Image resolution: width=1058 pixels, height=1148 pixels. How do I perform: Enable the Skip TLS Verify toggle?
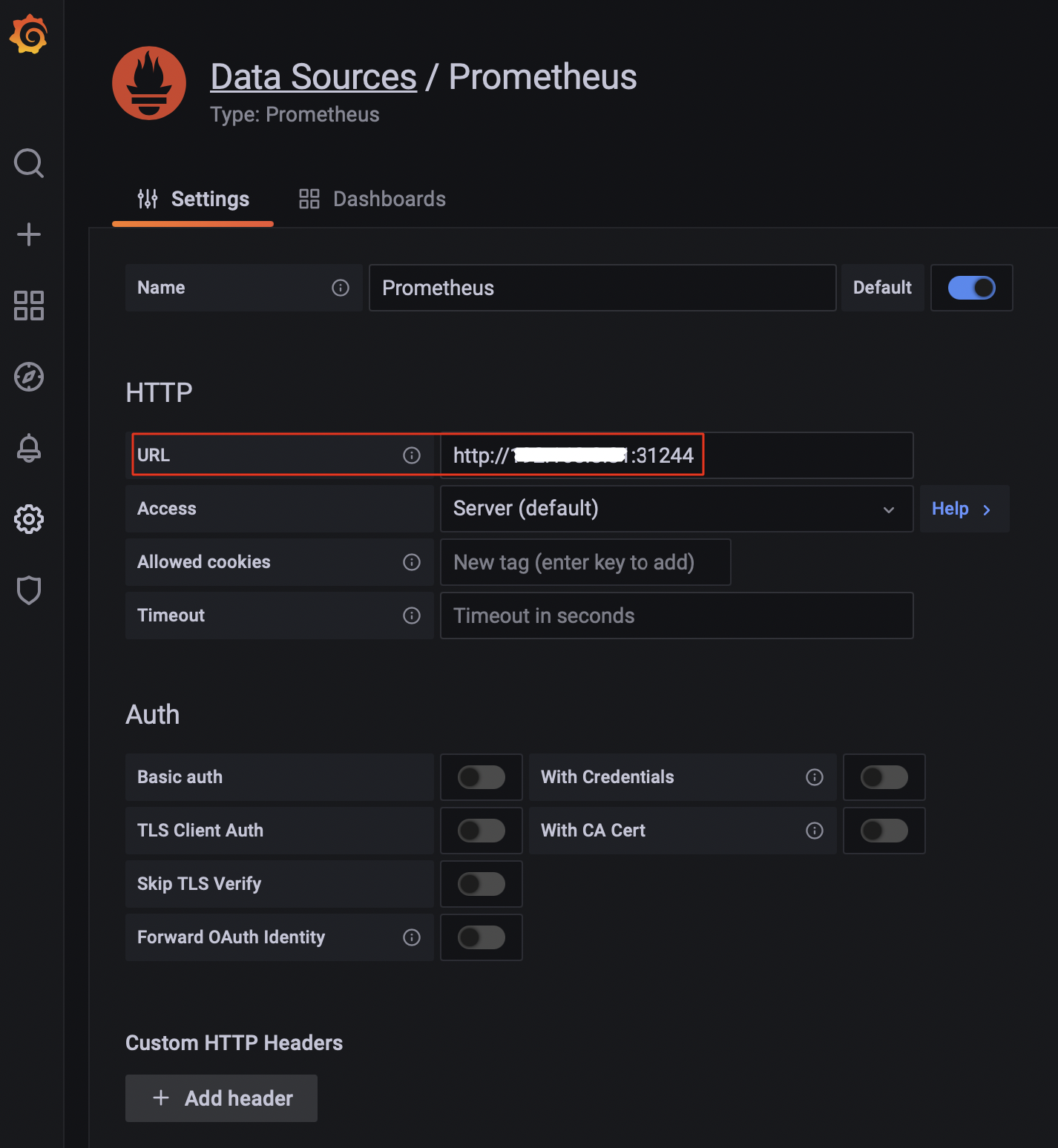(x=481, y=884)
